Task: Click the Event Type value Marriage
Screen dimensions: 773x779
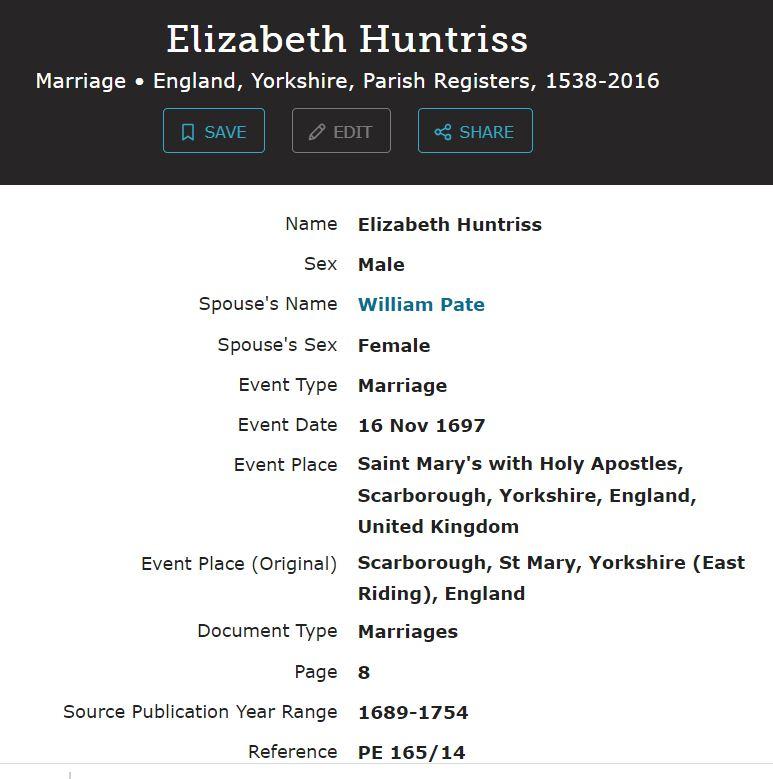Action: (x=402, y=385)
